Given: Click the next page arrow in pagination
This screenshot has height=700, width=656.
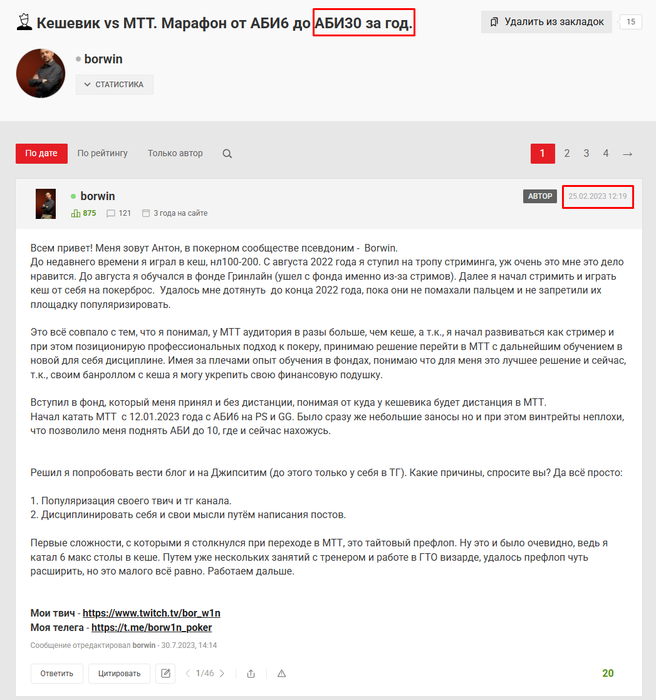Looking at the screenshot, I should pos(627,154).
